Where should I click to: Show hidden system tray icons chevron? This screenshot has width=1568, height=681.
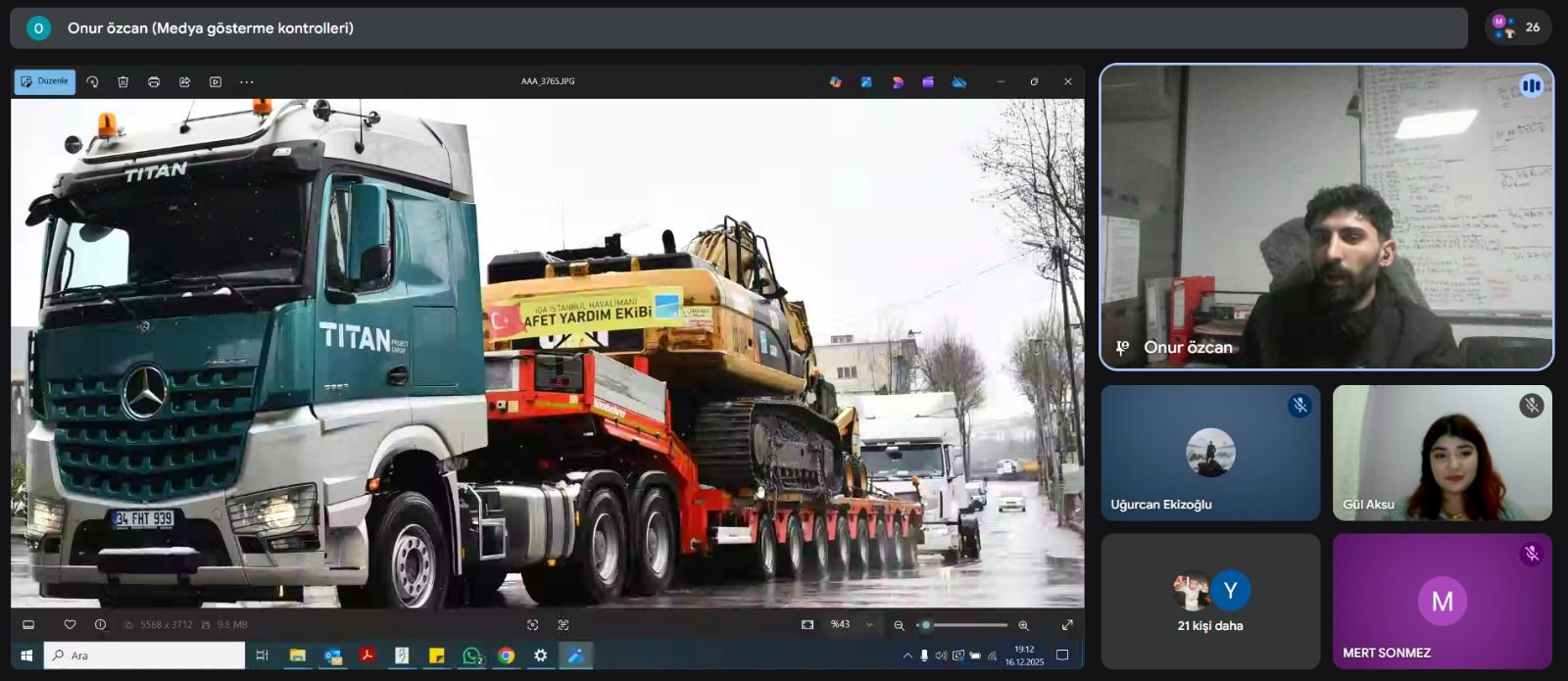pos(907,656)
